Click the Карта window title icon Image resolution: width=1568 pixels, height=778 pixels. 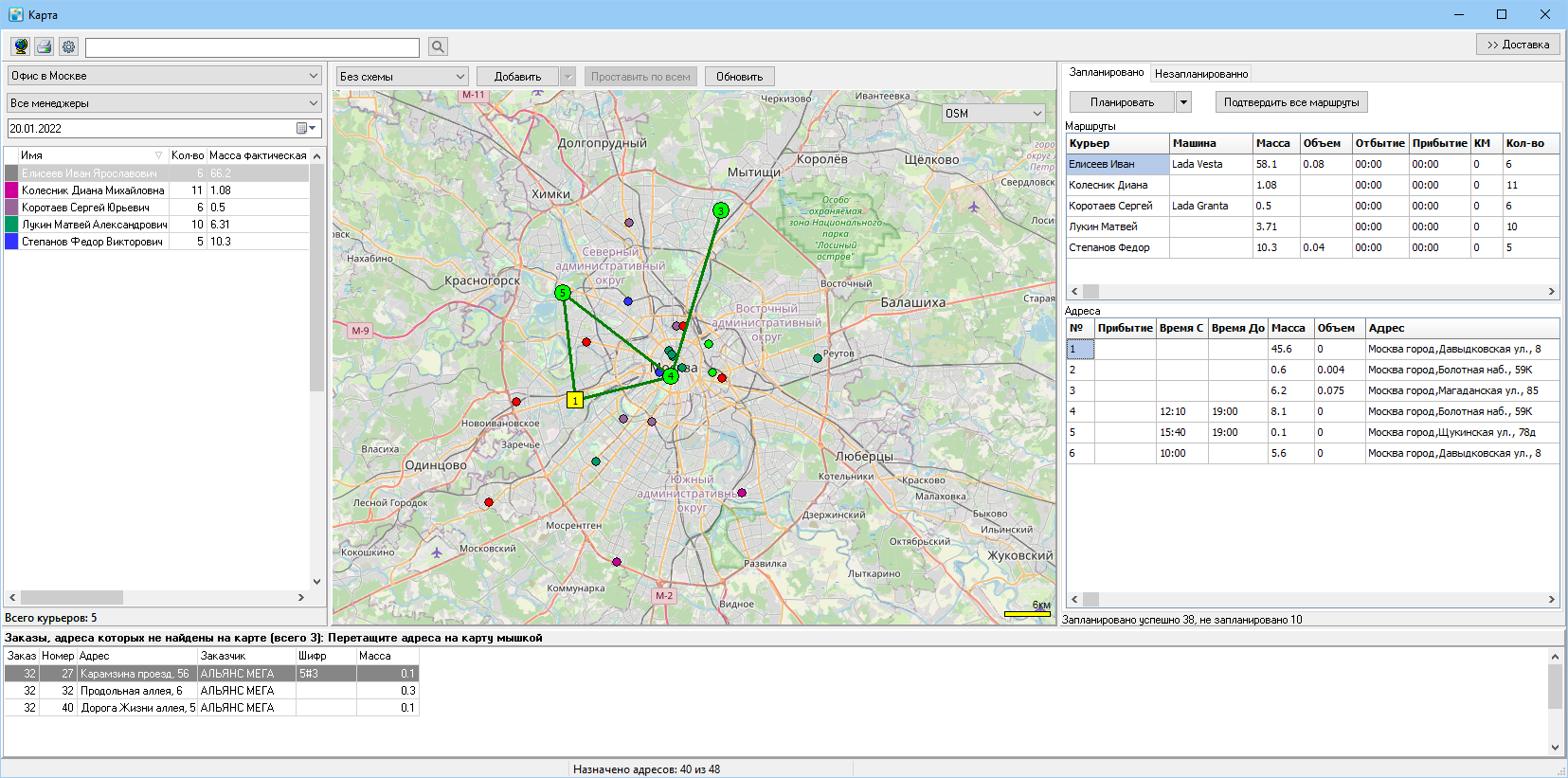15,14
